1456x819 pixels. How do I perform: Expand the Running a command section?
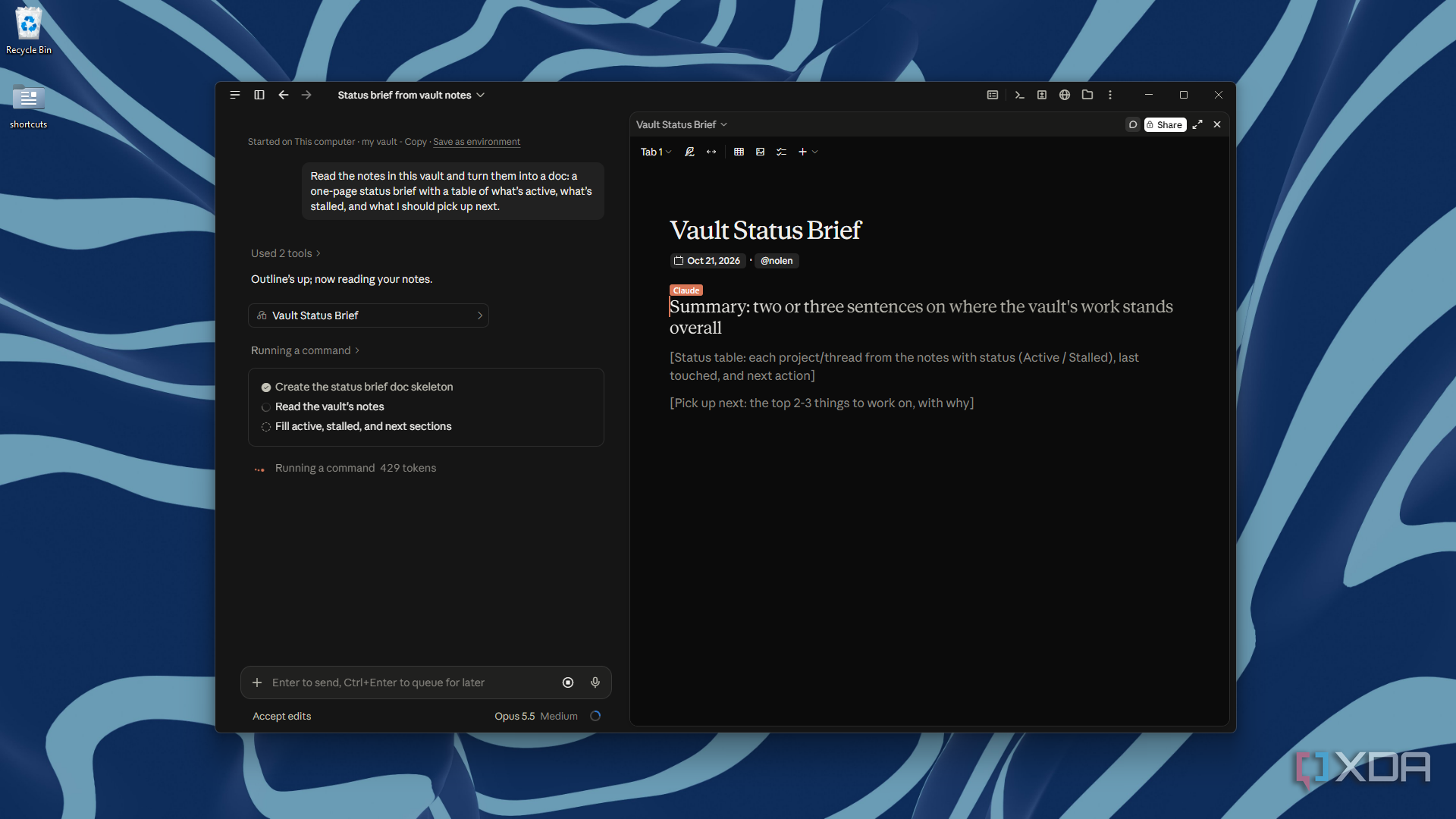[305, 350]
